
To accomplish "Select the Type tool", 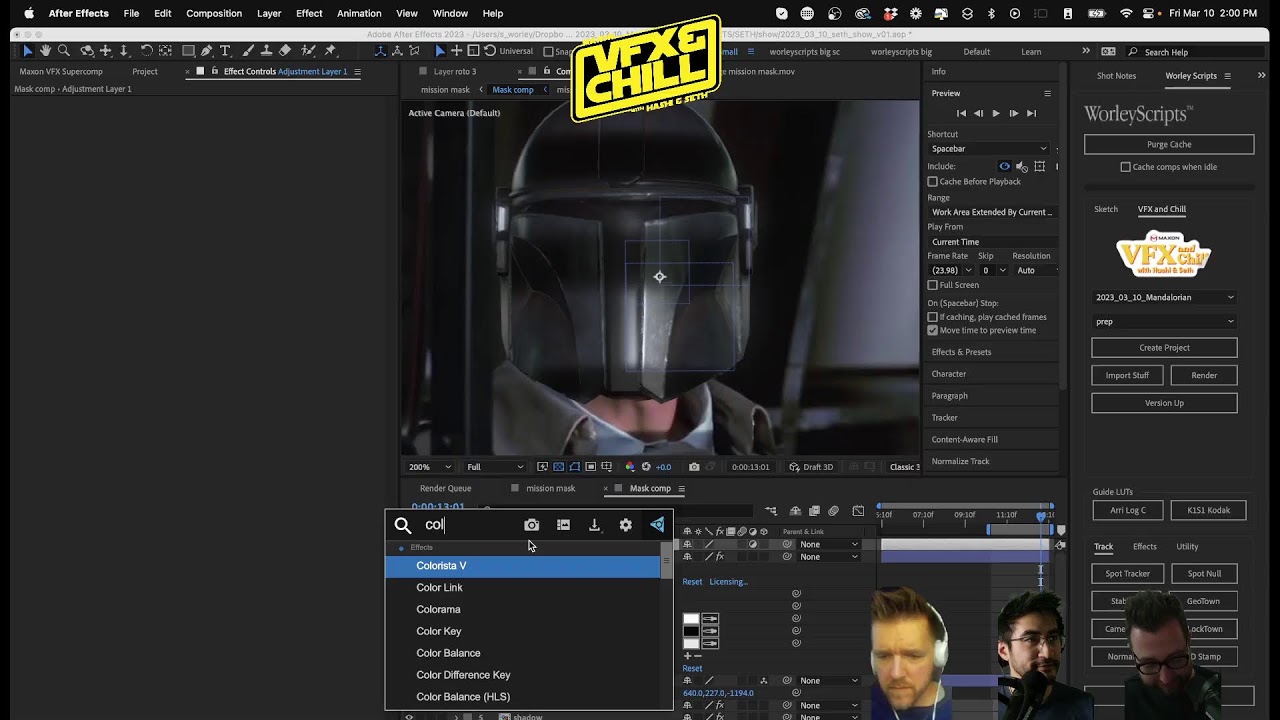I will pyautogui.click(x=225, y=51).
